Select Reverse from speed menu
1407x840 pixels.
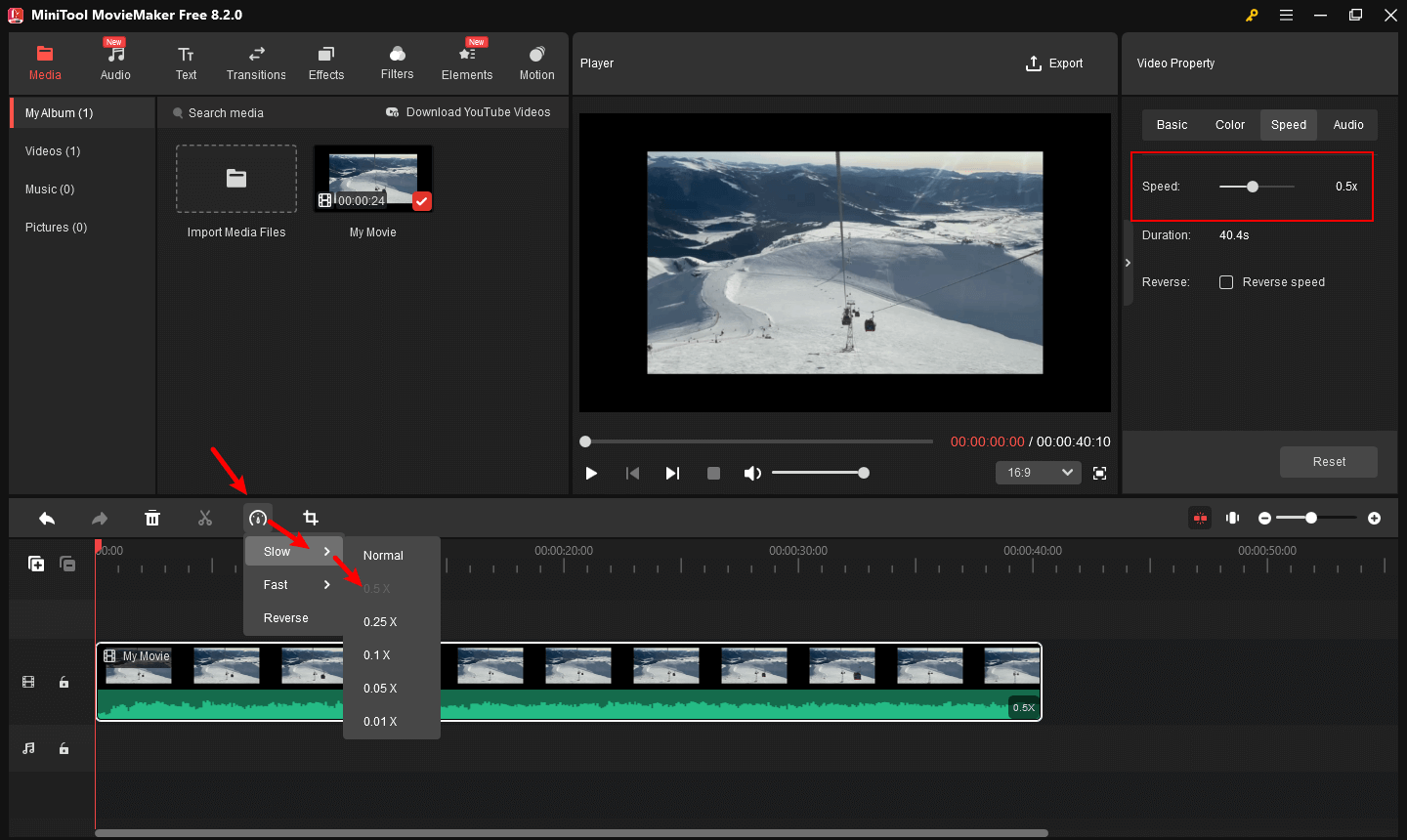(294, 618)
